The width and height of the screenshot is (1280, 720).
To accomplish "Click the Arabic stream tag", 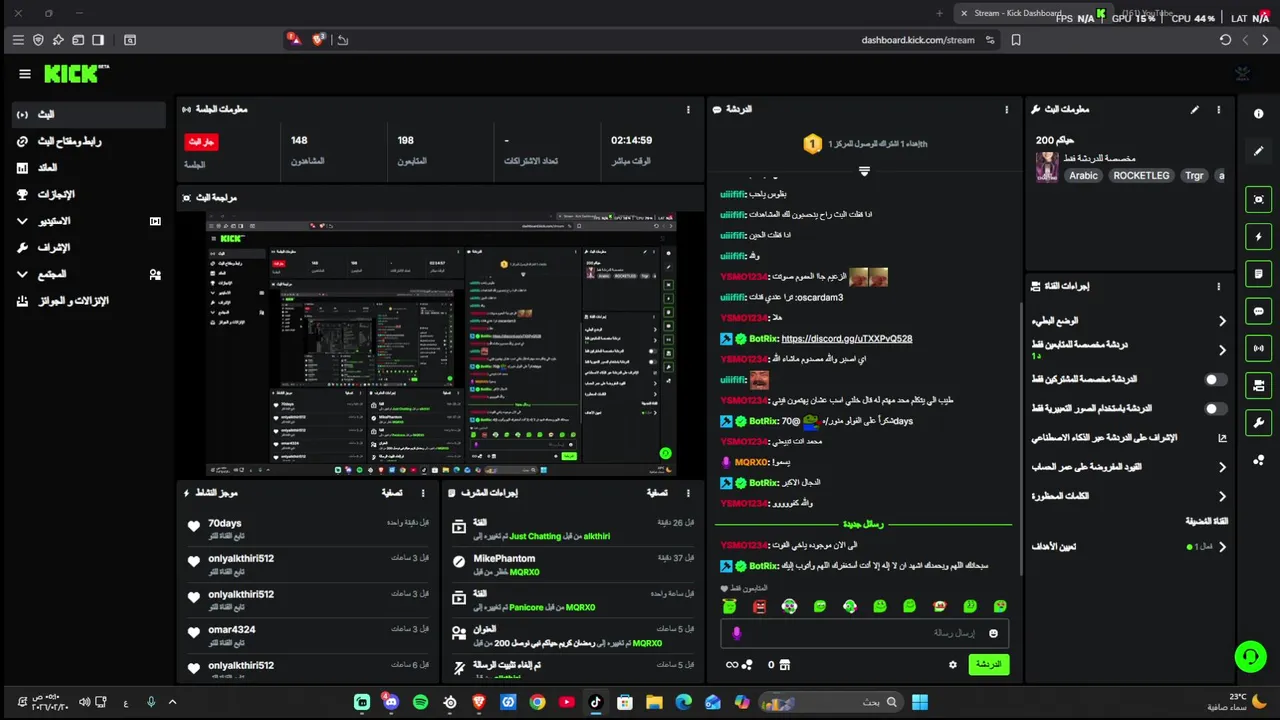I will coord(1083,176).
